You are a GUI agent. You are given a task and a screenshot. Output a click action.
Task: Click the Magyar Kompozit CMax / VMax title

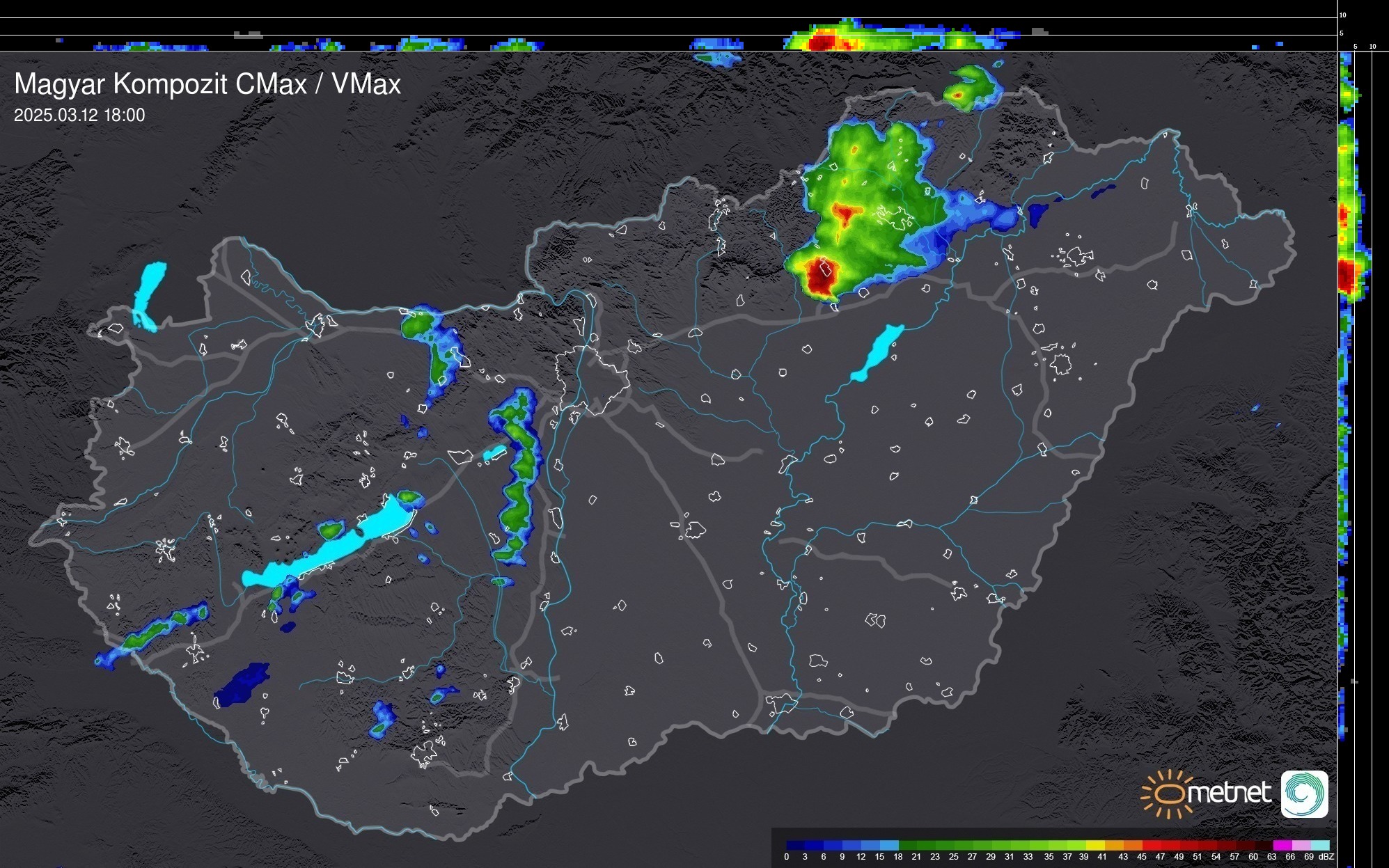tap(207, 84)
